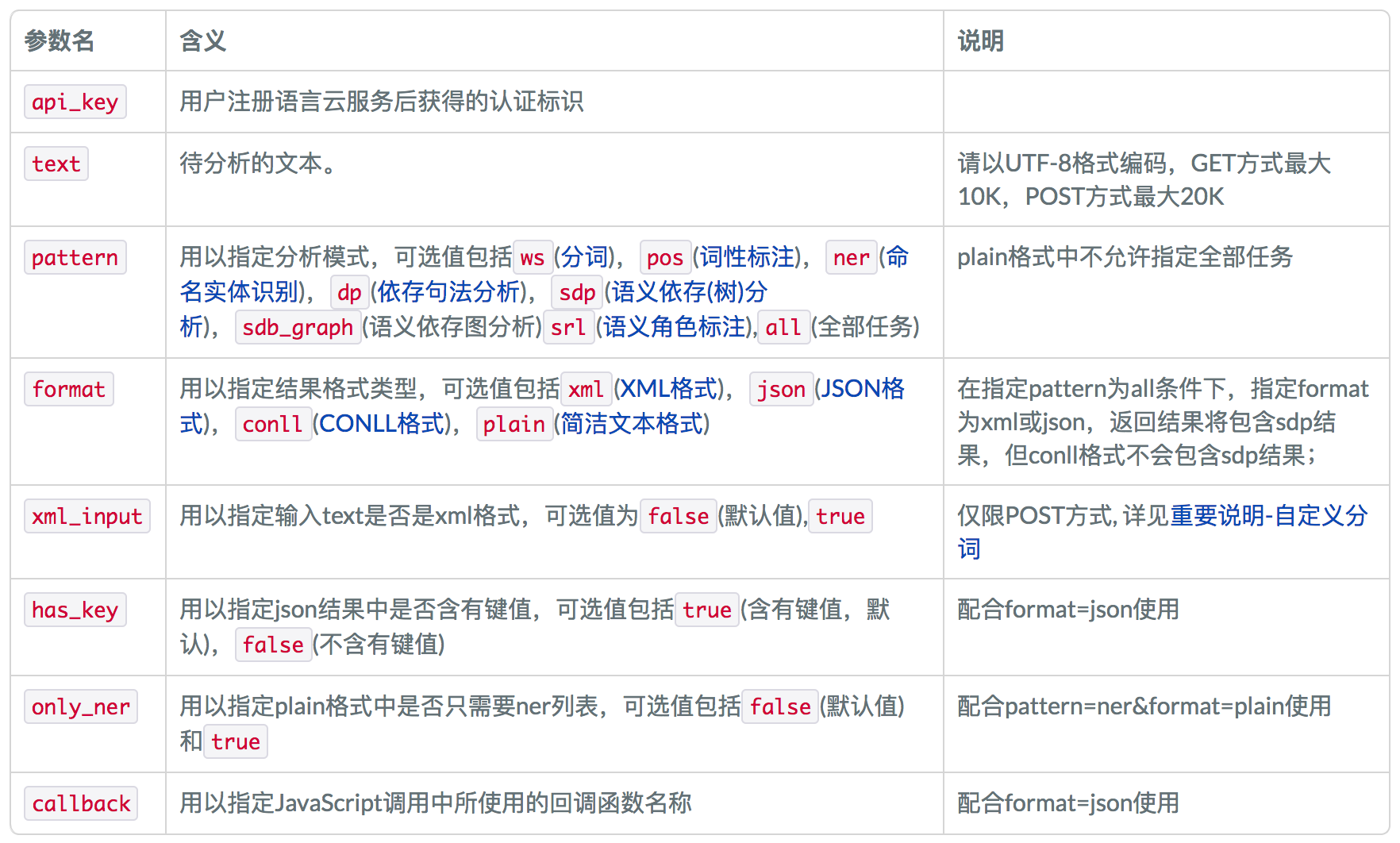Select the conll CONLL格式 value tag

tap(273, 424)
